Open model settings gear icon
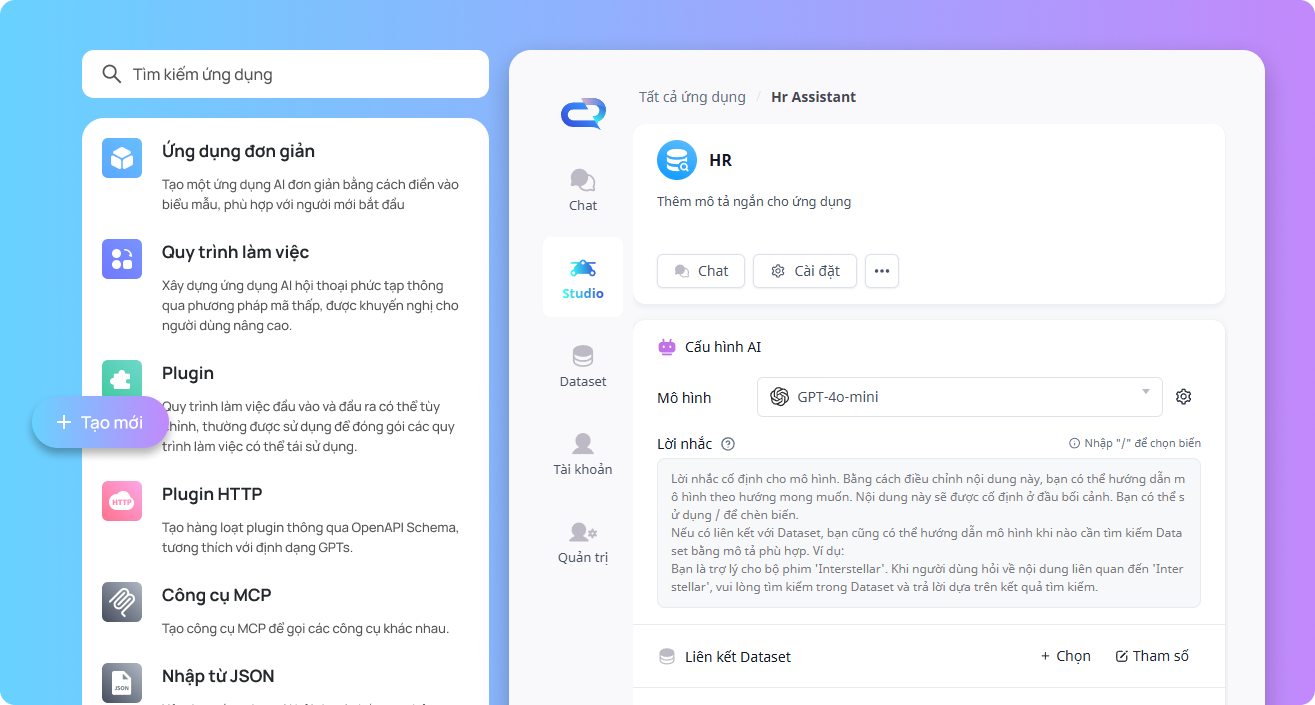This screenshot has width=1315, height=705. [x=1183, y=397]
